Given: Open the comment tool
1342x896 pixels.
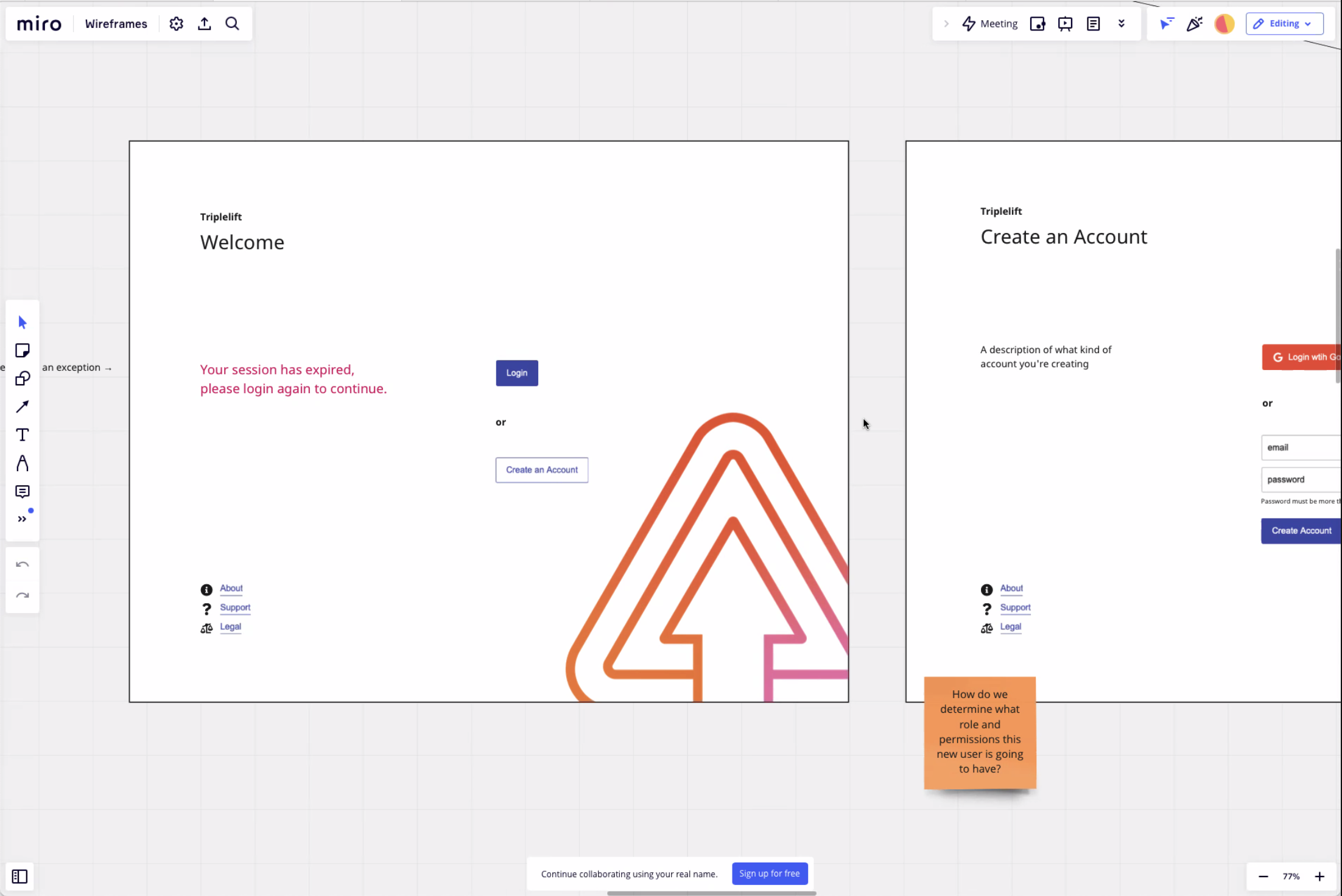Looking at the screenshot, I should click(23, 491).
